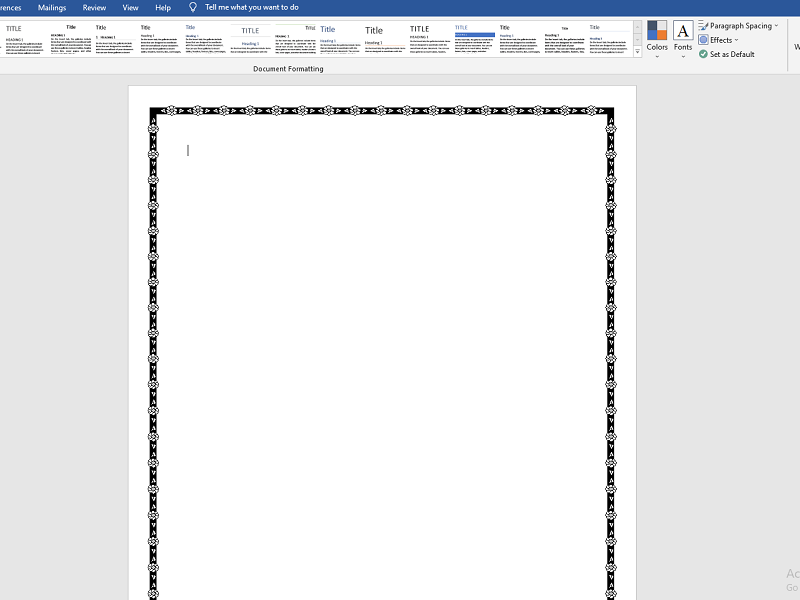This screenshot has height=600, width=800.
Task: Click the green Set as Default checkmark
Action: coord(703,54)
